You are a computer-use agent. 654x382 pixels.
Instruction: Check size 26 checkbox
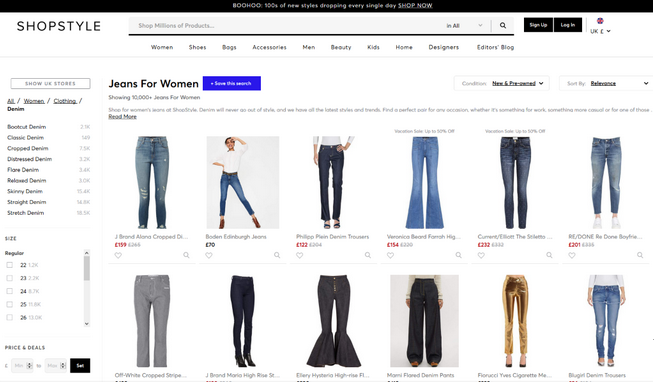tap(10, 317)
